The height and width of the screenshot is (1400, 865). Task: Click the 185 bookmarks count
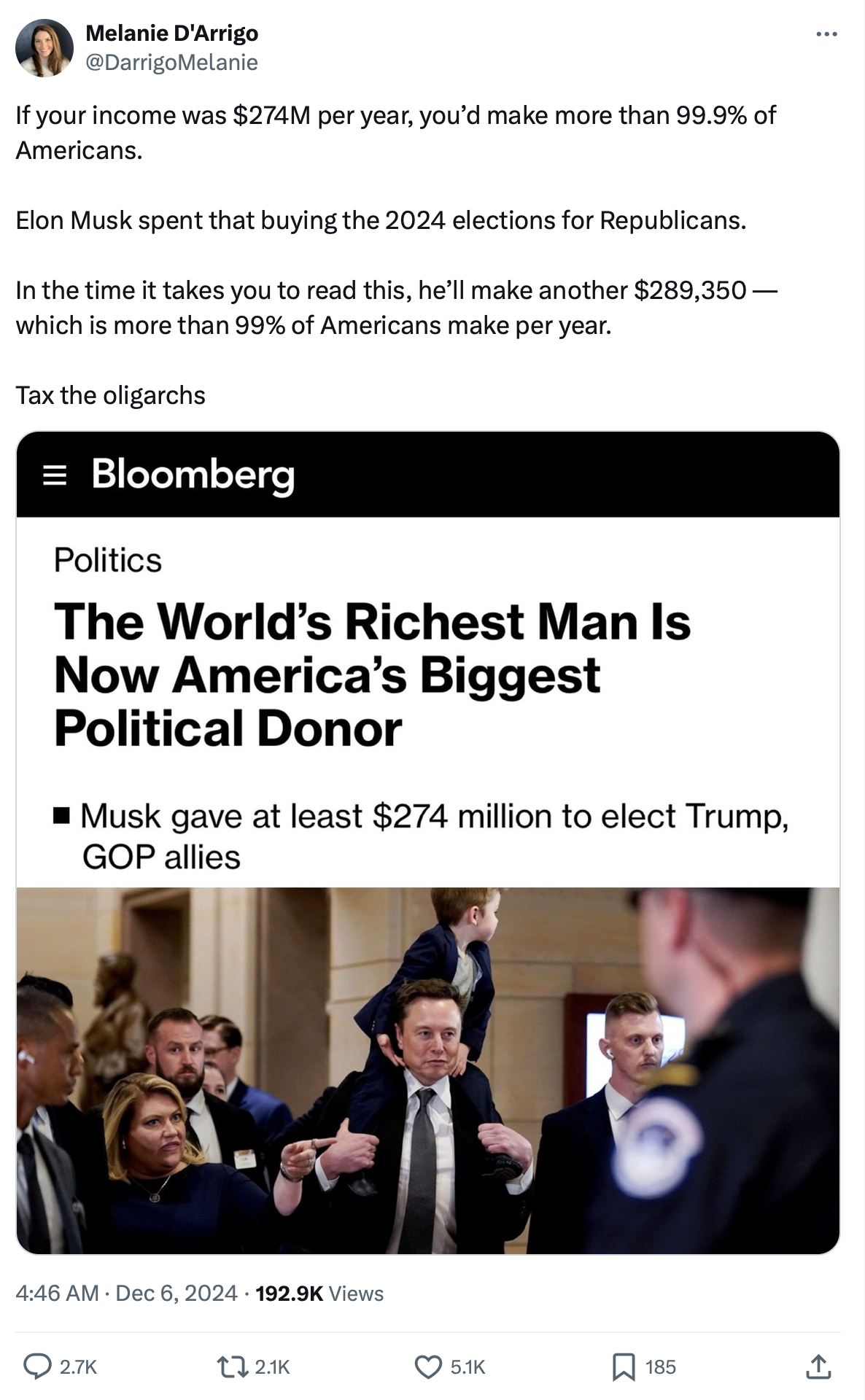(661, 1367)
